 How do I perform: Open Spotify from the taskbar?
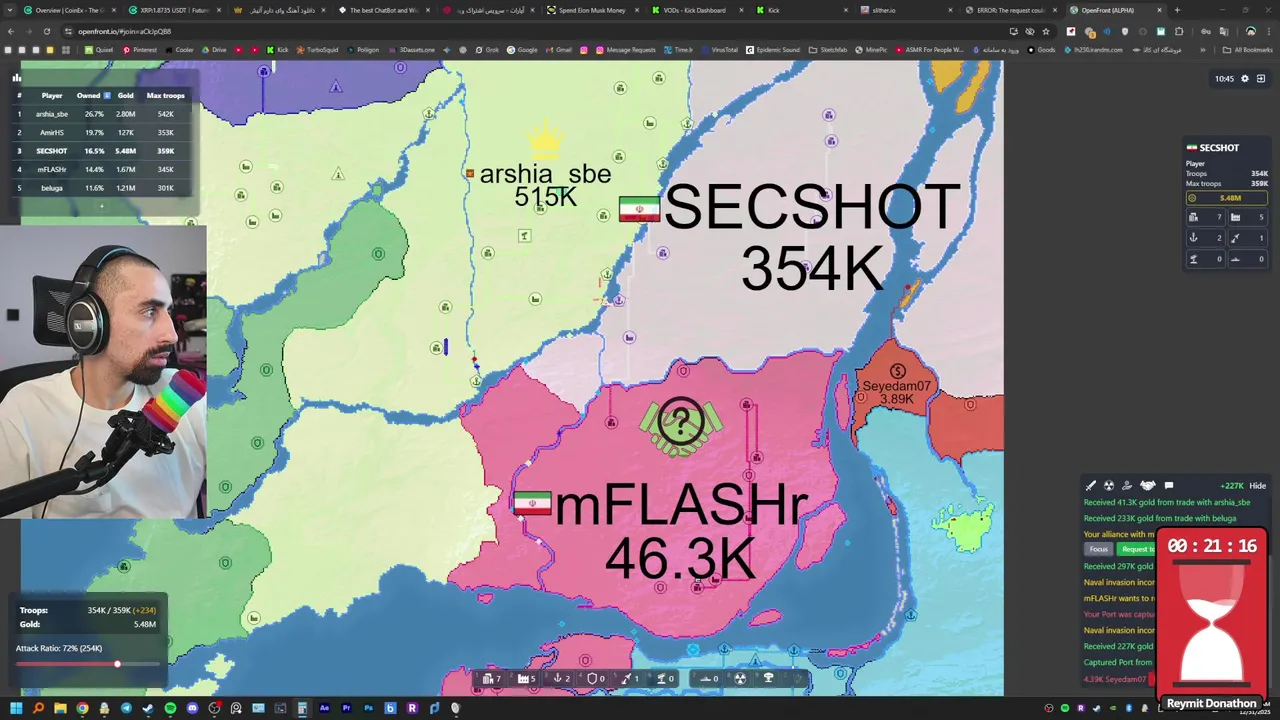tap(170, 708)
